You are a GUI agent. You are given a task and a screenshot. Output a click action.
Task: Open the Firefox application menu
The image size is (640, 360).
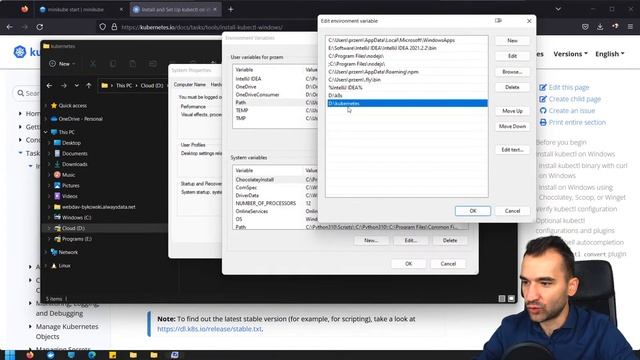coord(631,27)
